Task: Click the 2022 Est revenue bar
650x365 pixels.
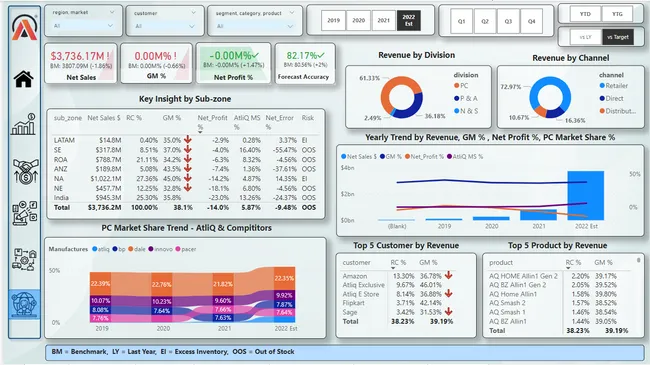Action: tap(586, 195)
